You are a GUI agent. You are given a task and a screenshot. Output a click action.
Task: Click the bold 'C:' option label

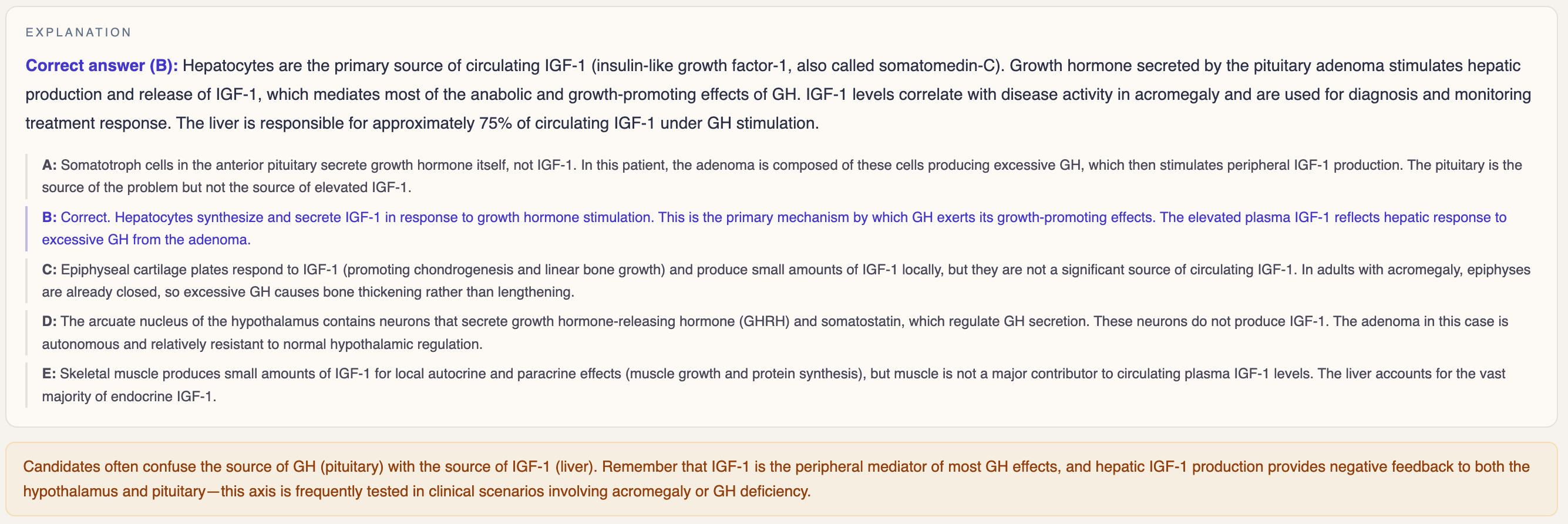tap(49, 270)
